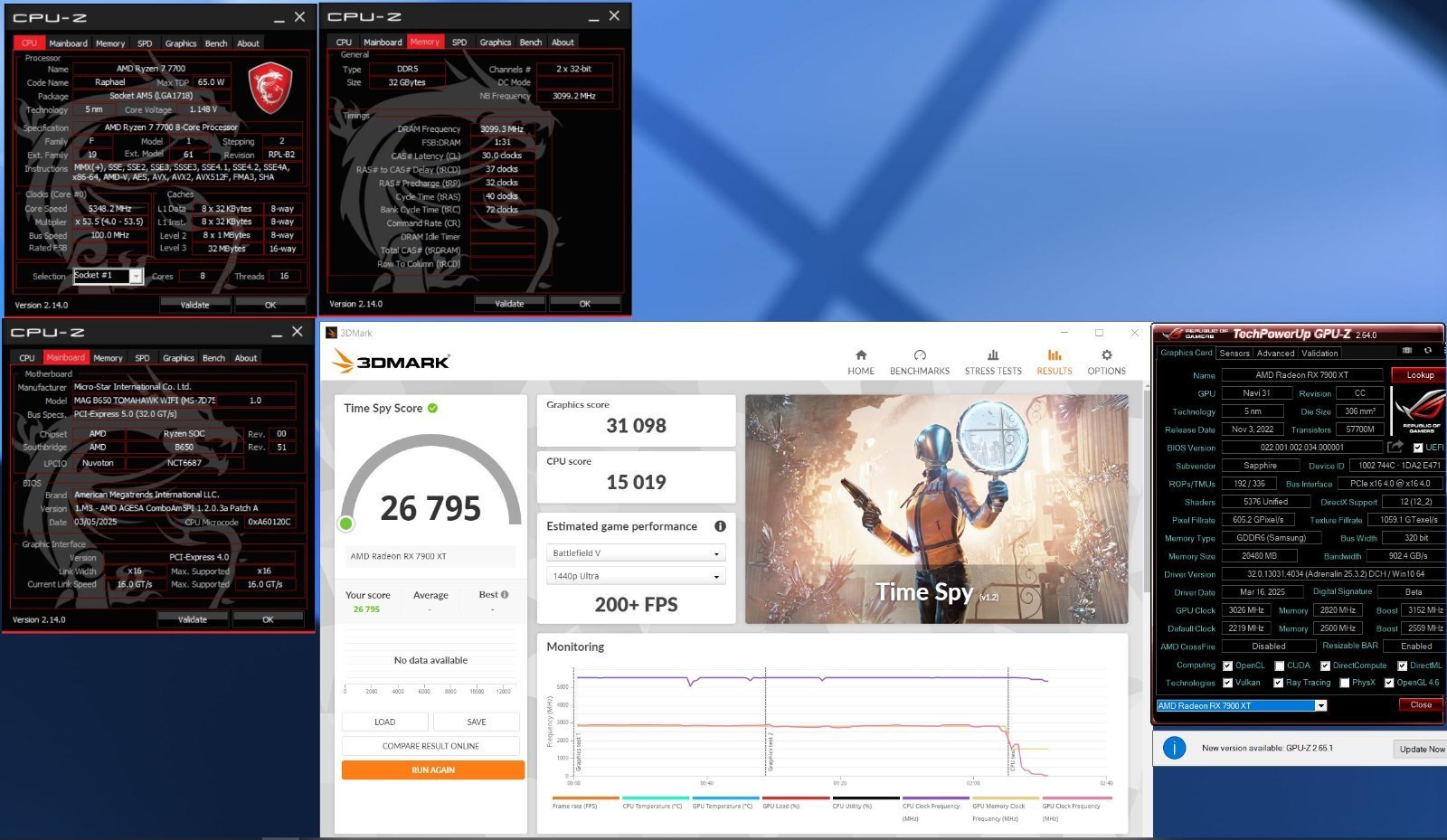
Task: Toggle the Vulkan checkbox
Action: (1227, 683)
